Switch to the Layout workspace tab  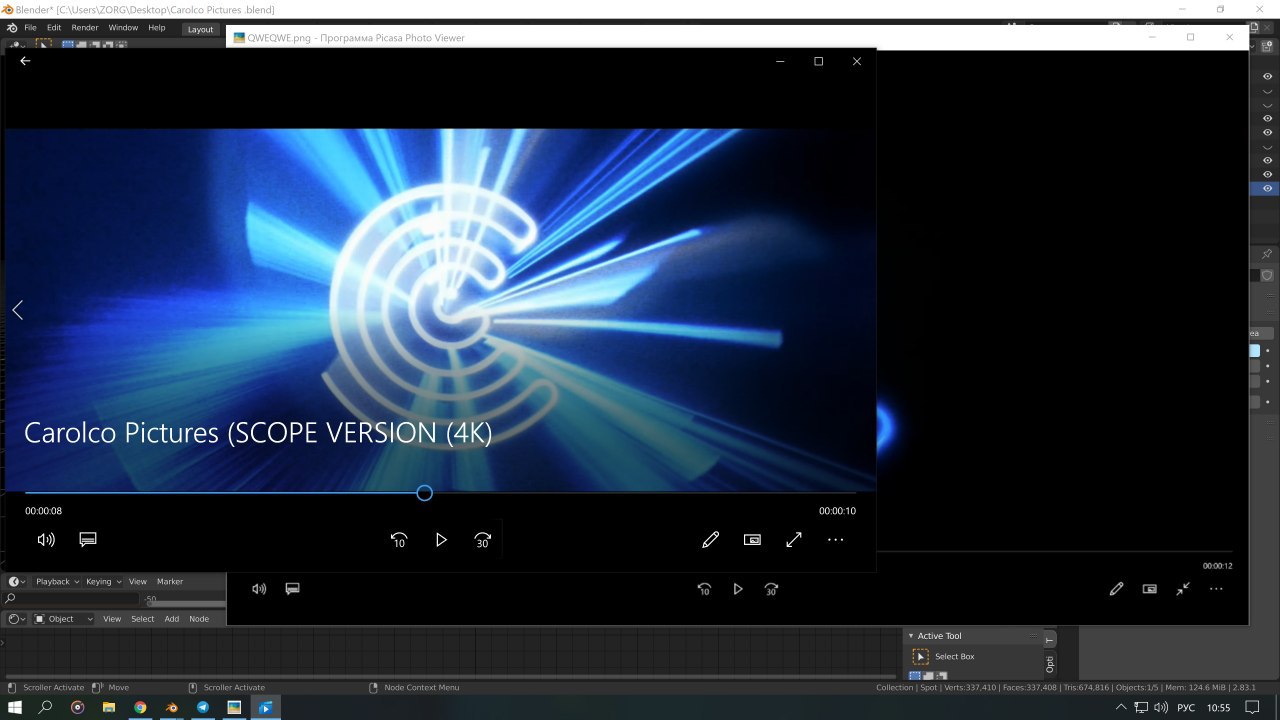[x=201, y=29]
